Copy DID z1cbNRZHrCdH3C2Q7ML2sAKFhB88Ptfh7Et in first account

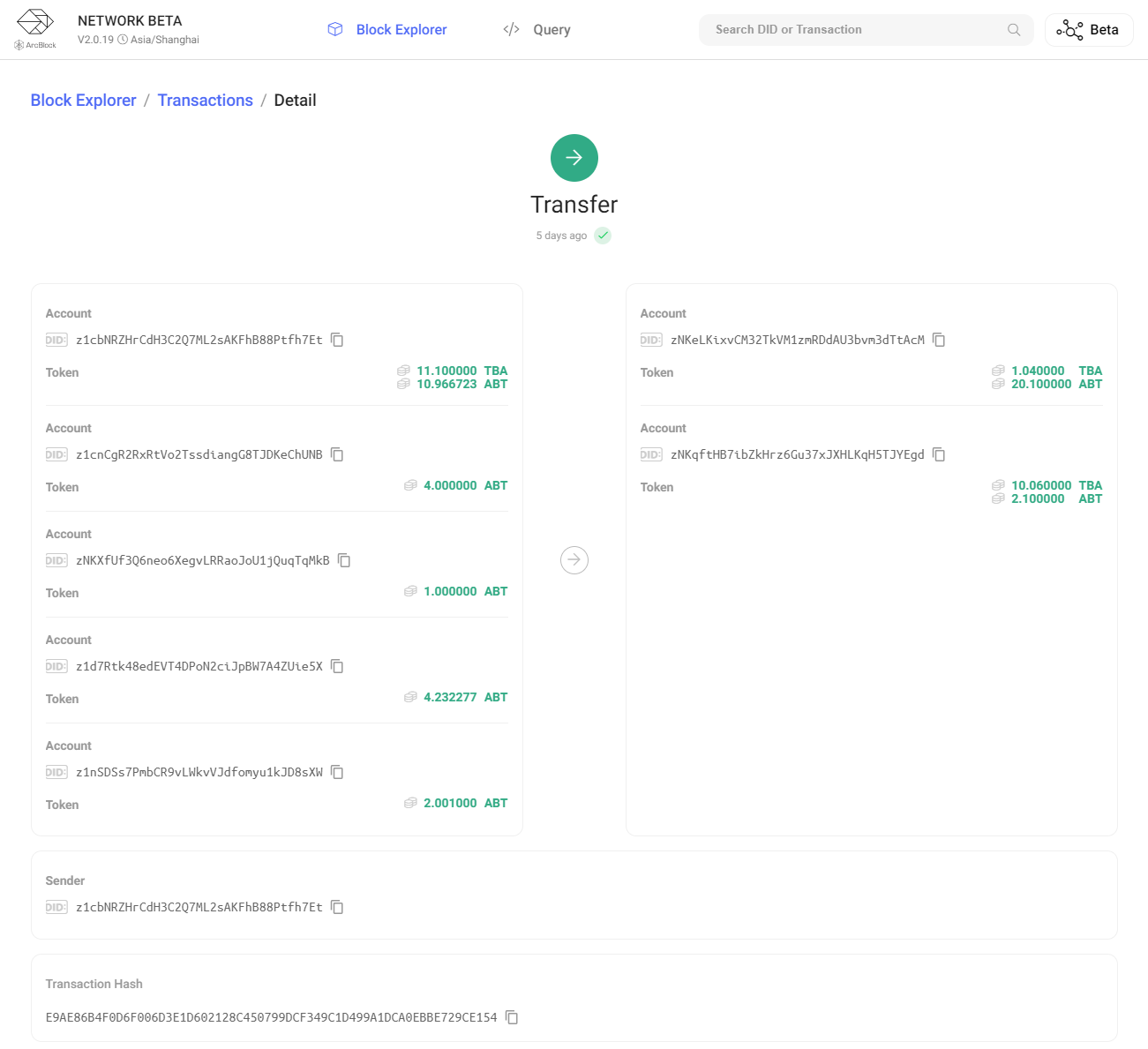pos(337,340)
